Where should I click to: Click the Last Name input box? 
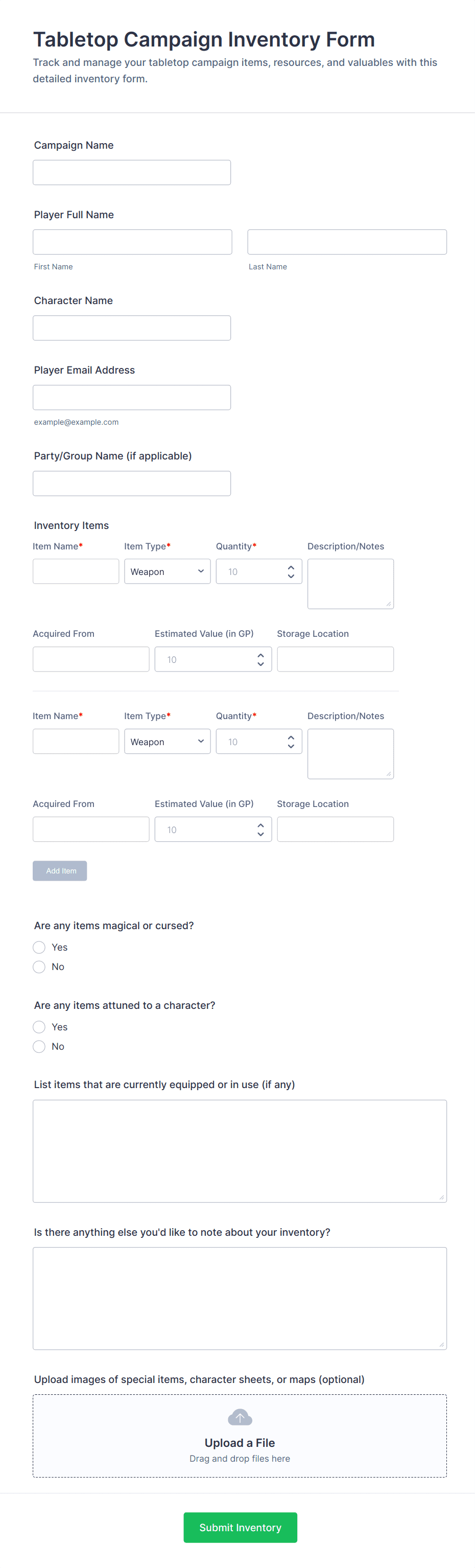pos(347,242)
